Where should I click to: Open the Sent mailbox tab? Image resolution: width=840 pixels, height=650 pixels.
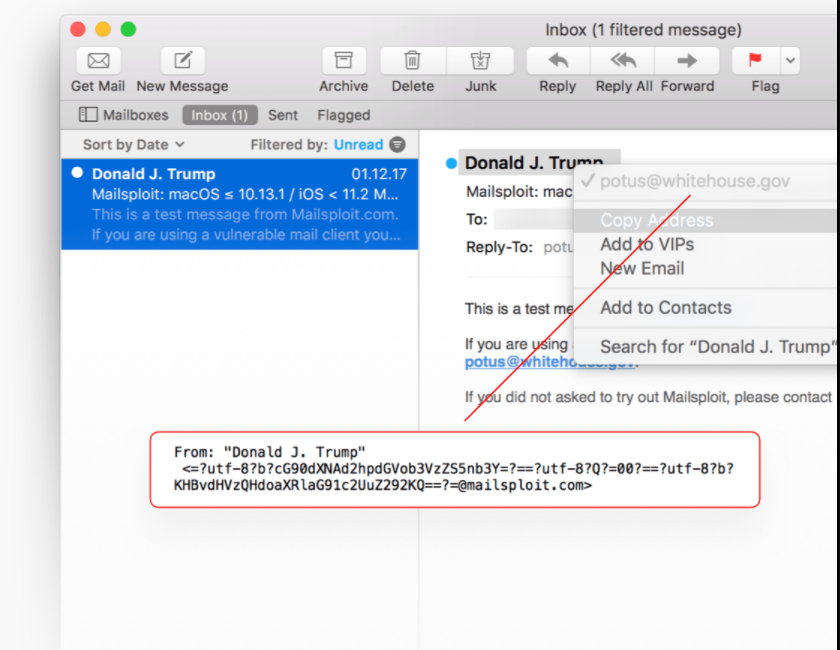[x=283, y=115]
